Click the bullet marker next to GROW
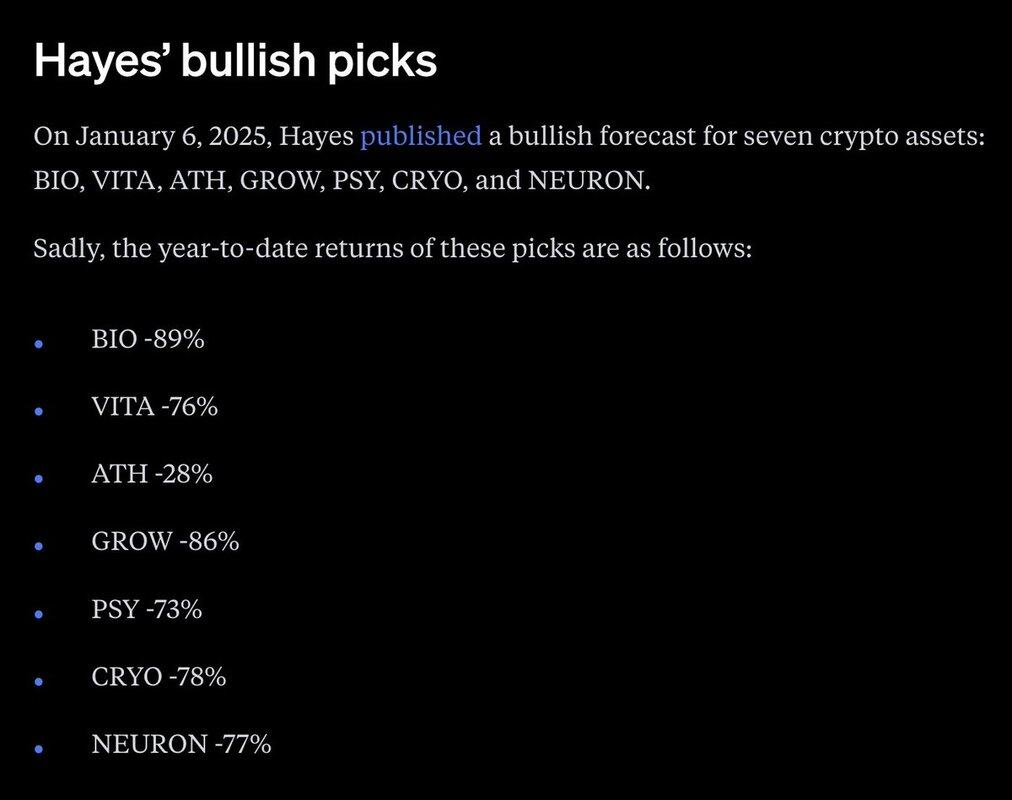 39,546
